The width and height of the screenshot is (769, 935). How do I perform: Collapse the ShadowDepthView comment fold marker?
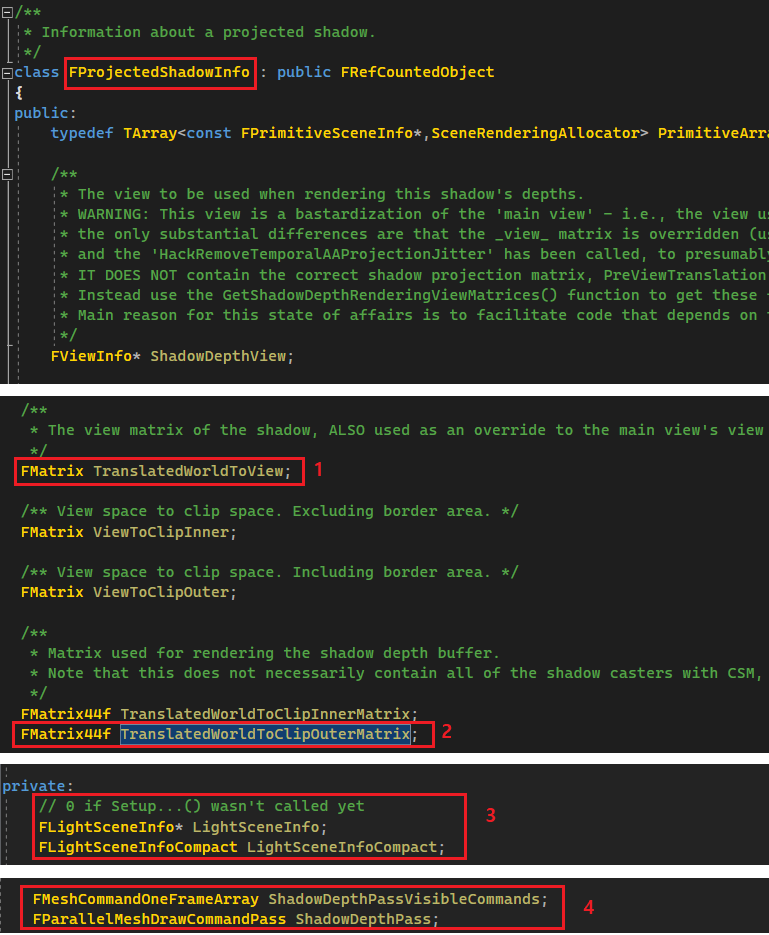click(7, 174)
